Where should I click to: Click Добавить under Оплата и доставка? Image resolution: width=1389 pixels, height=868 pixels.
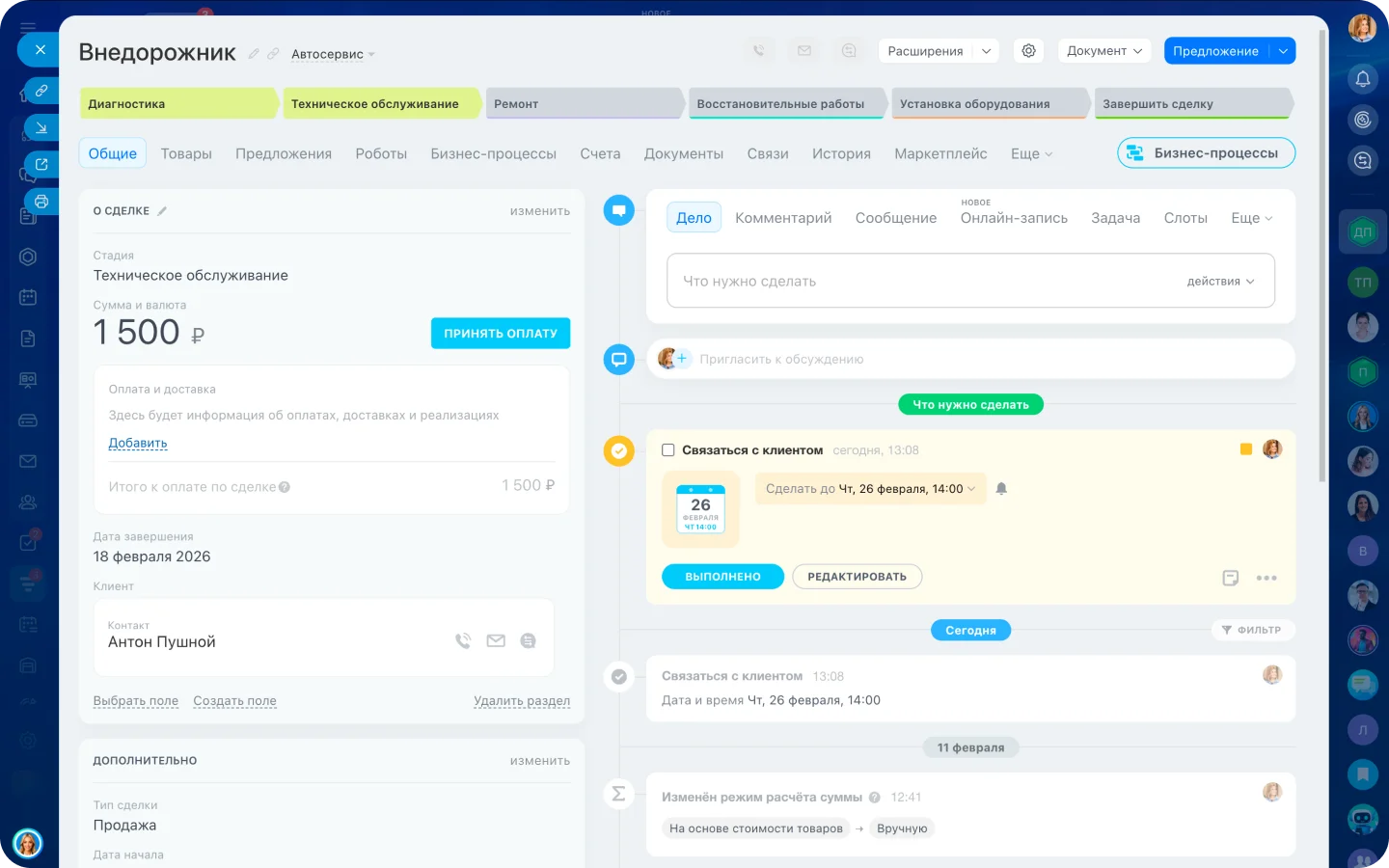[137, 442]
